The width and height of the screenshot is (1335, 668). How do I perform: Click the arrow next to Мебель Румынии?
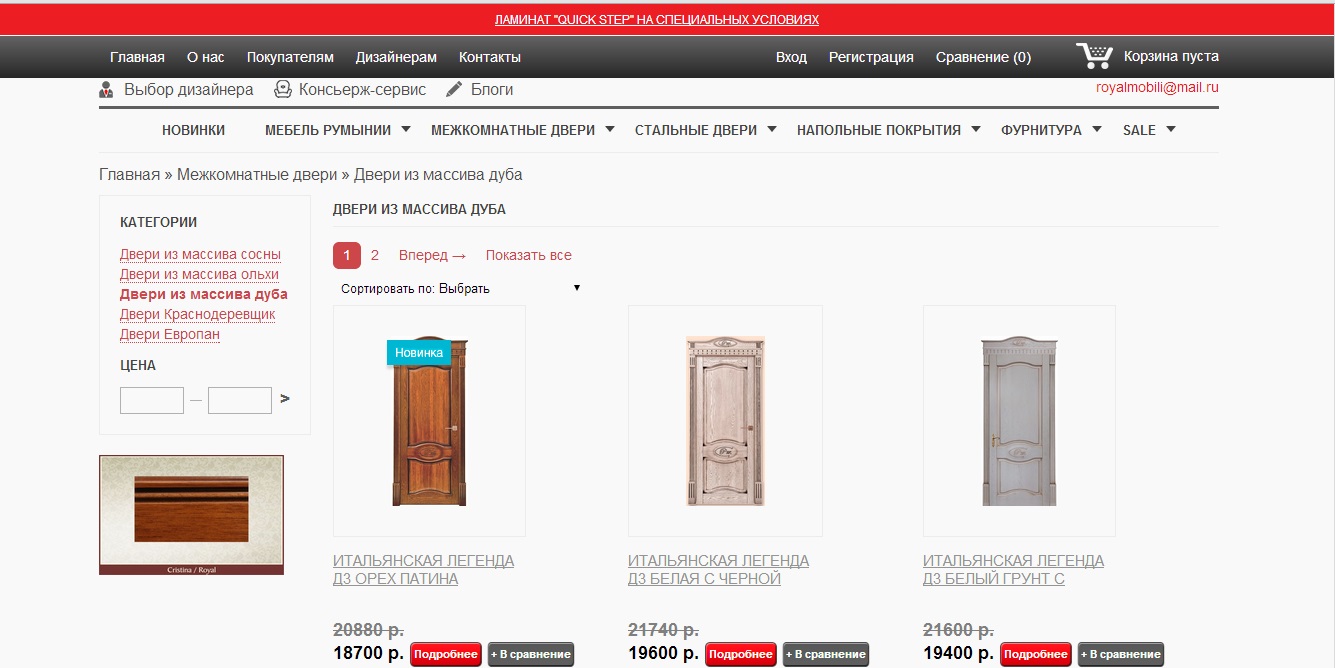pos(406,129)
